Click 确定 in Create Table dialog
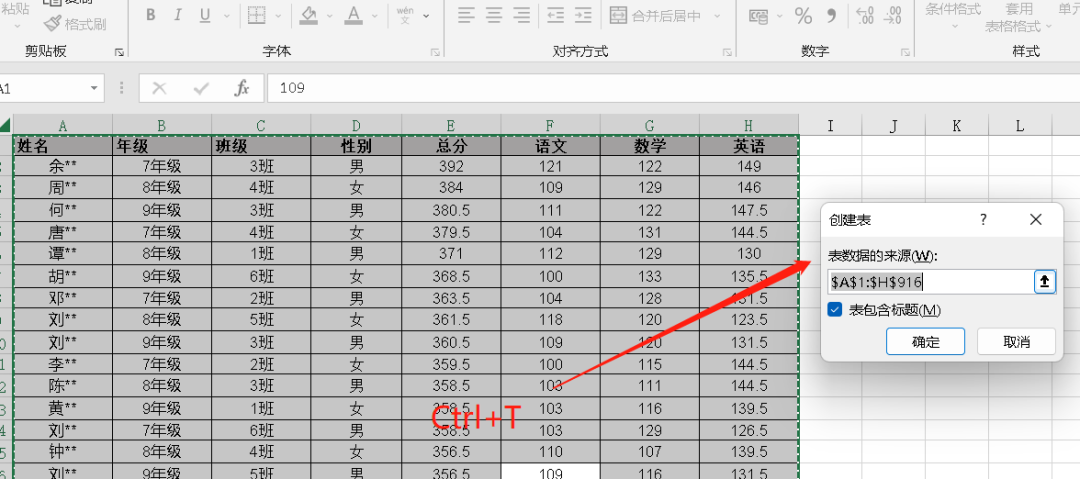 (926, 342)
